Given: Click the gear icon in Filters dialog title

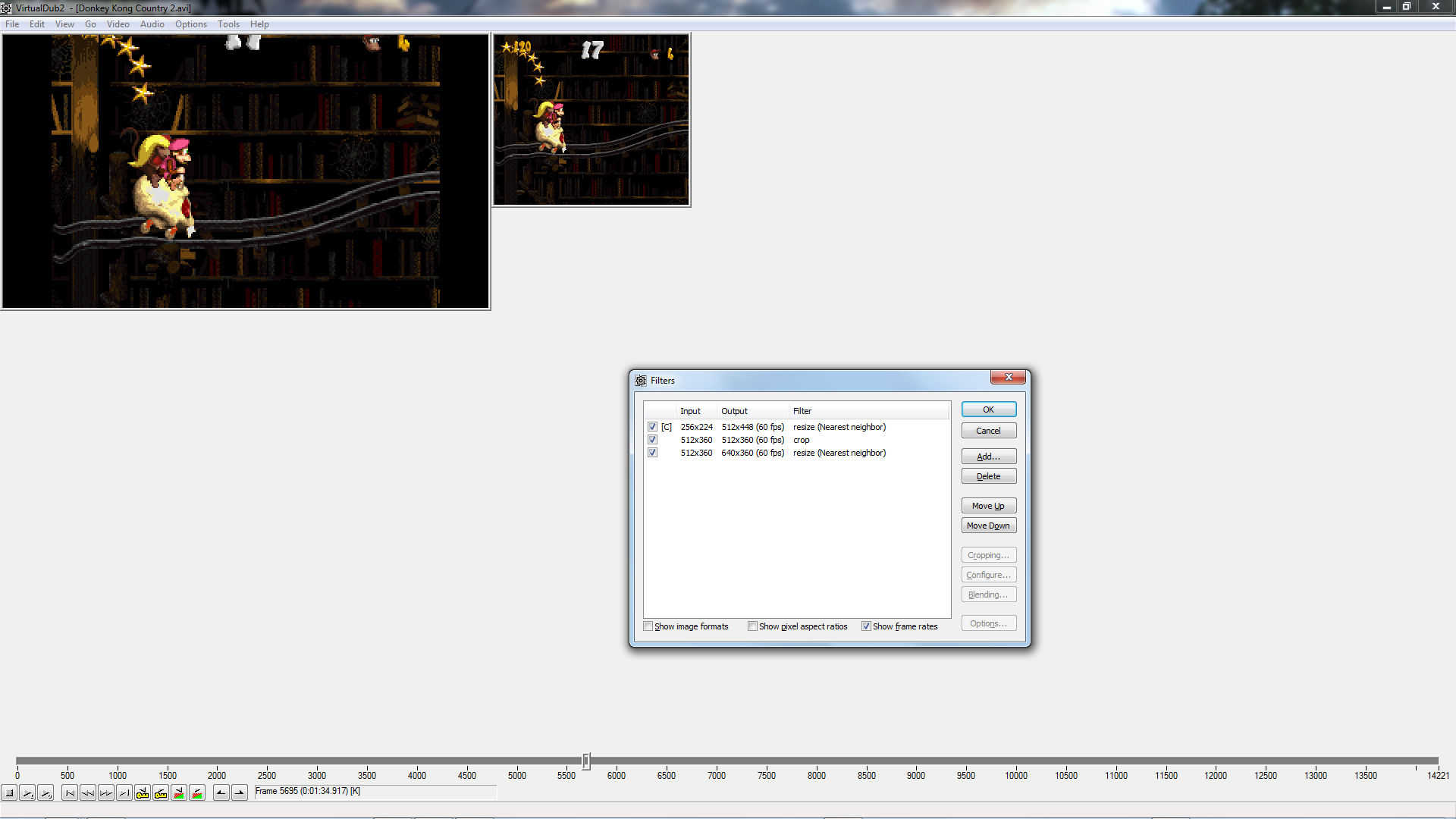Looking at the screenshot, I should pyautogui.click(x=641, y=381).
